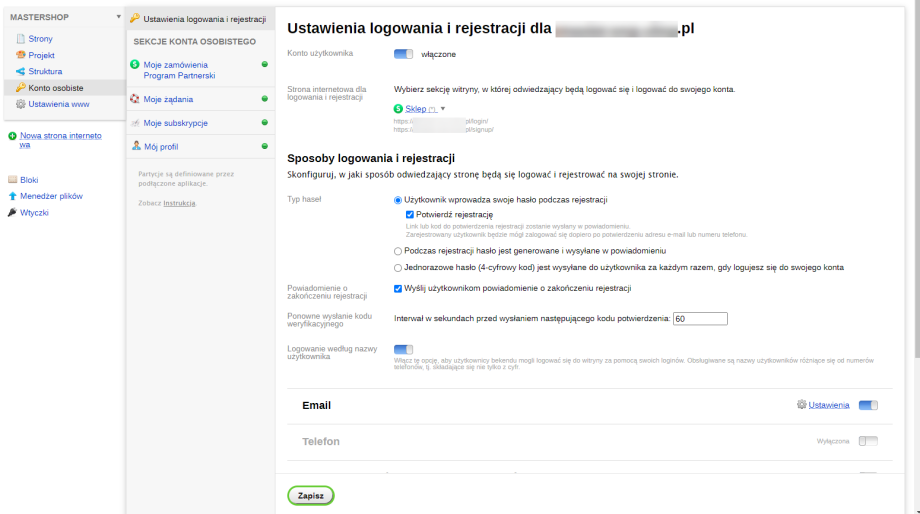Viewport: 920px width, 514px height.
Task: Uncheck the Potwierdź rejestrację checkbox
Action: coord(410,214)
